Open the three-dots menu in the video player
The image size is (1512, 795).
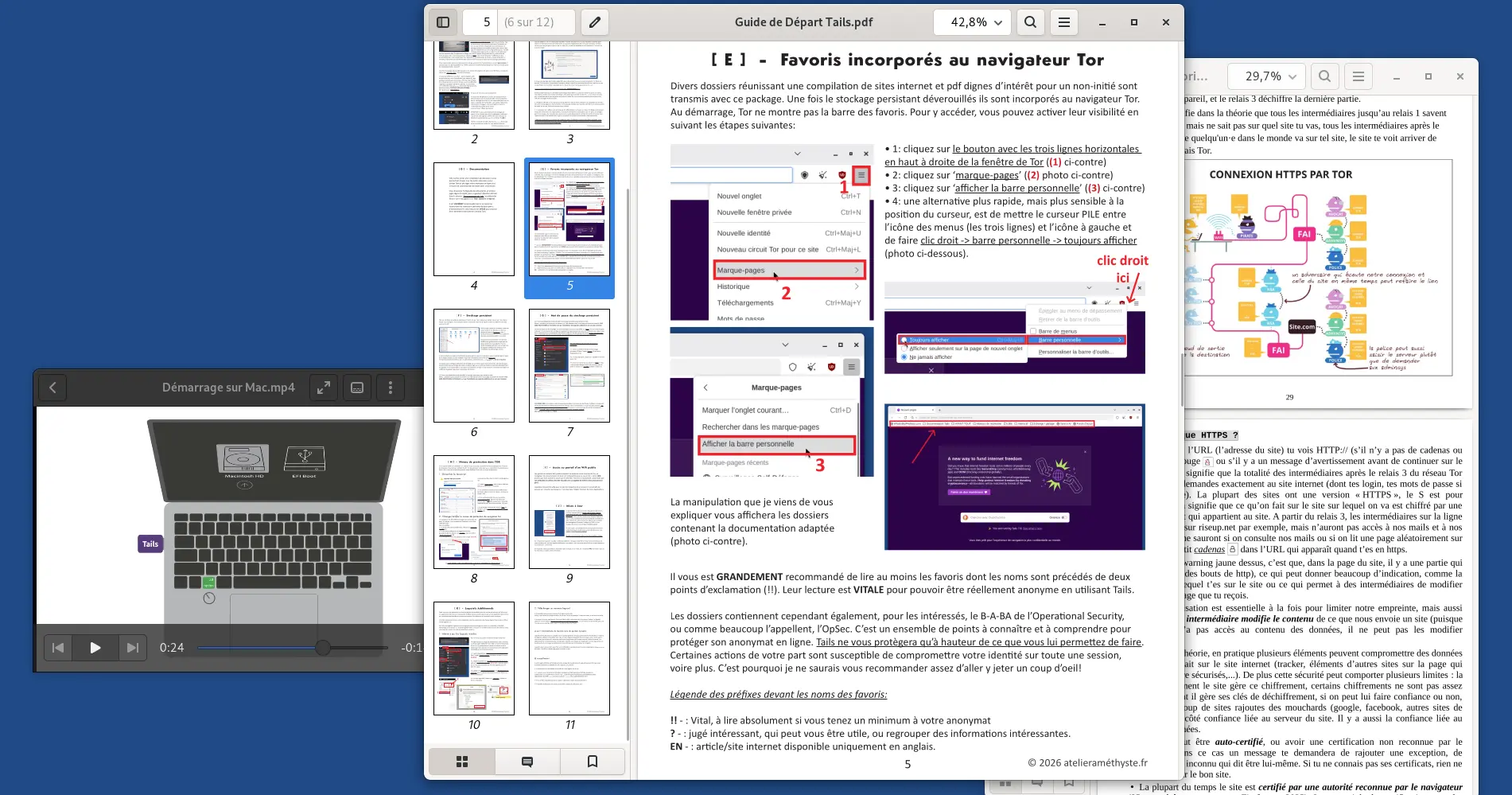click(x=391, y=388)
